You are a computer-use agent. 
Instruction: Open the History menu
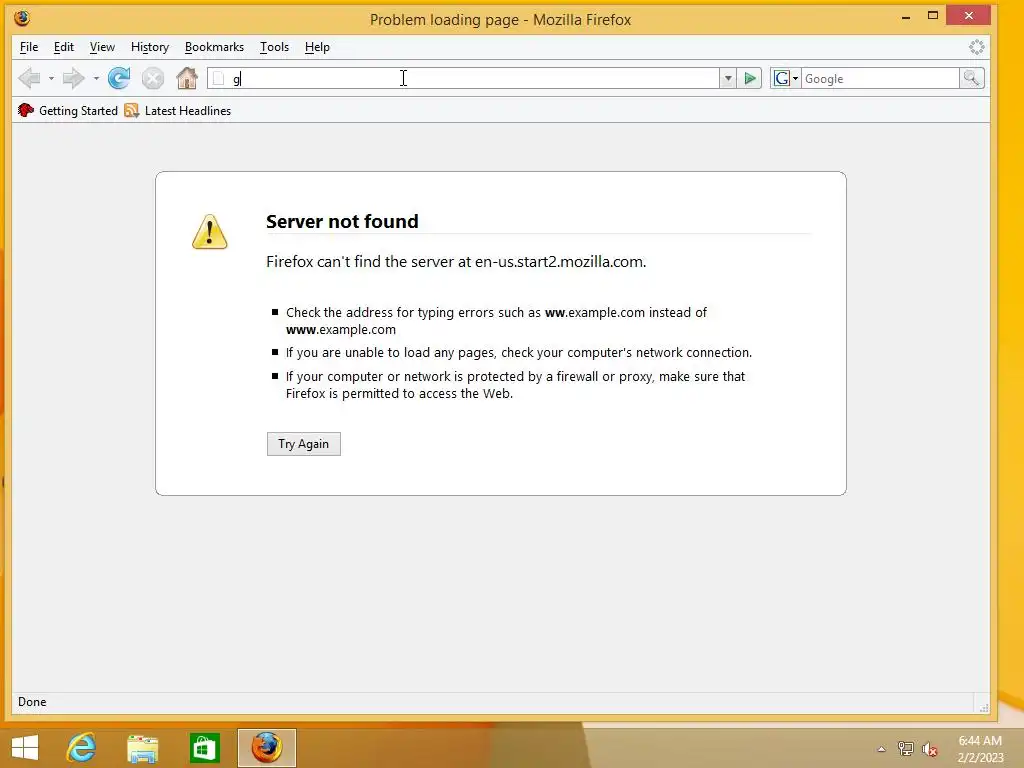coord(150,47)
